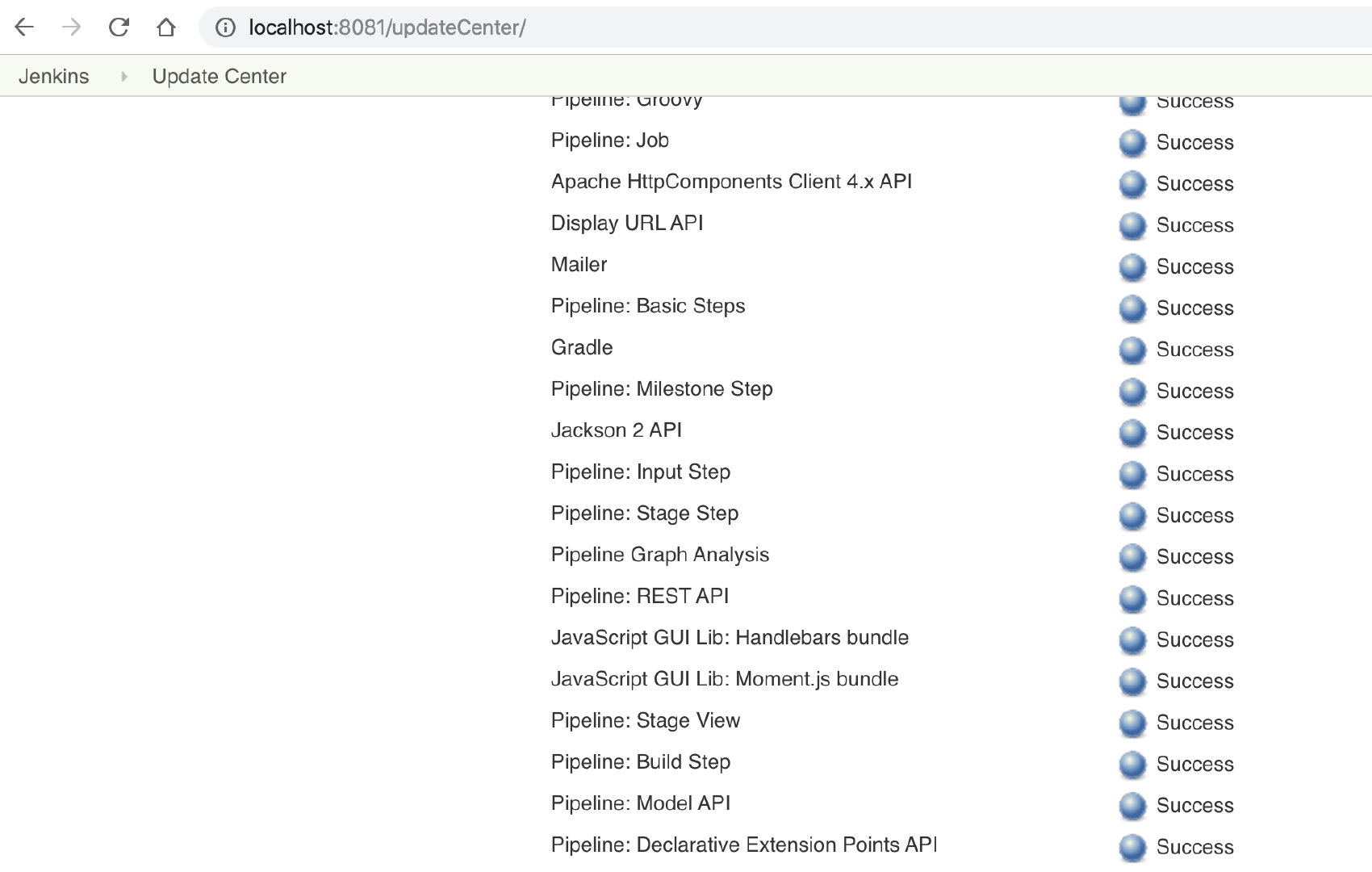Click the Success status ball beside Mailer

1132,266
